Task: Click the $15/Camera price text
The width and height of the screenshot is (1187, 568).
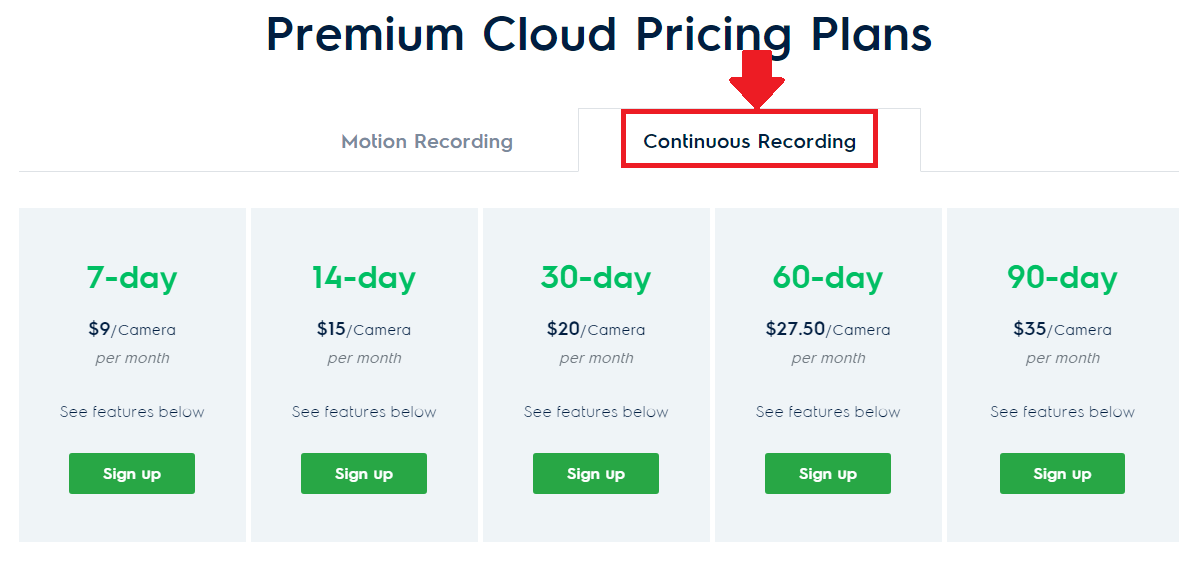Action: pos(364,329)
